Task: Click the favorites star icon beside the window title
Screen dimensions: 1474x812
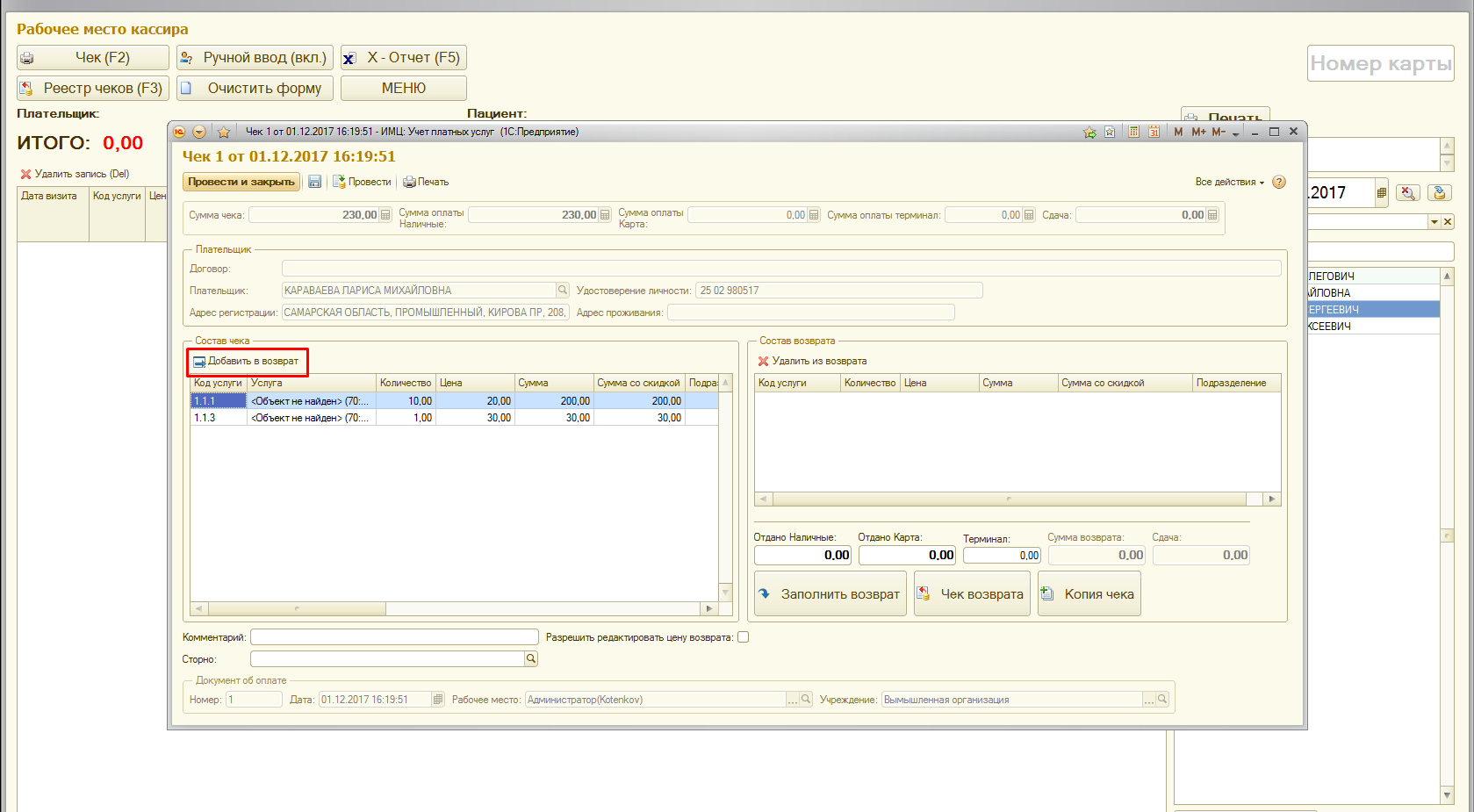Action: click(x=224, y=132)
